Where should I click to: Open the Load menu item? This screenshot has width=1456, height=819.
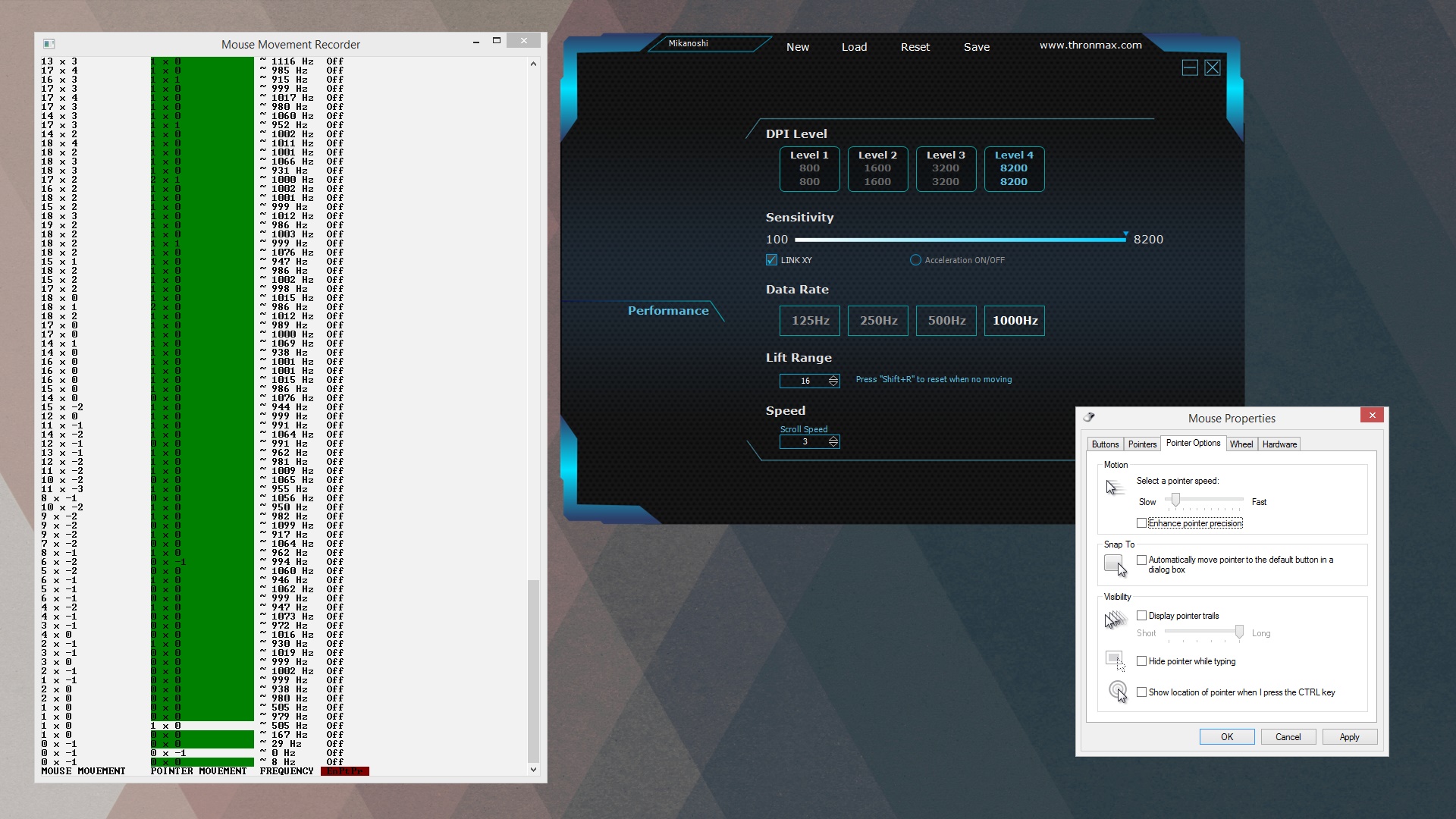point(854,47)
